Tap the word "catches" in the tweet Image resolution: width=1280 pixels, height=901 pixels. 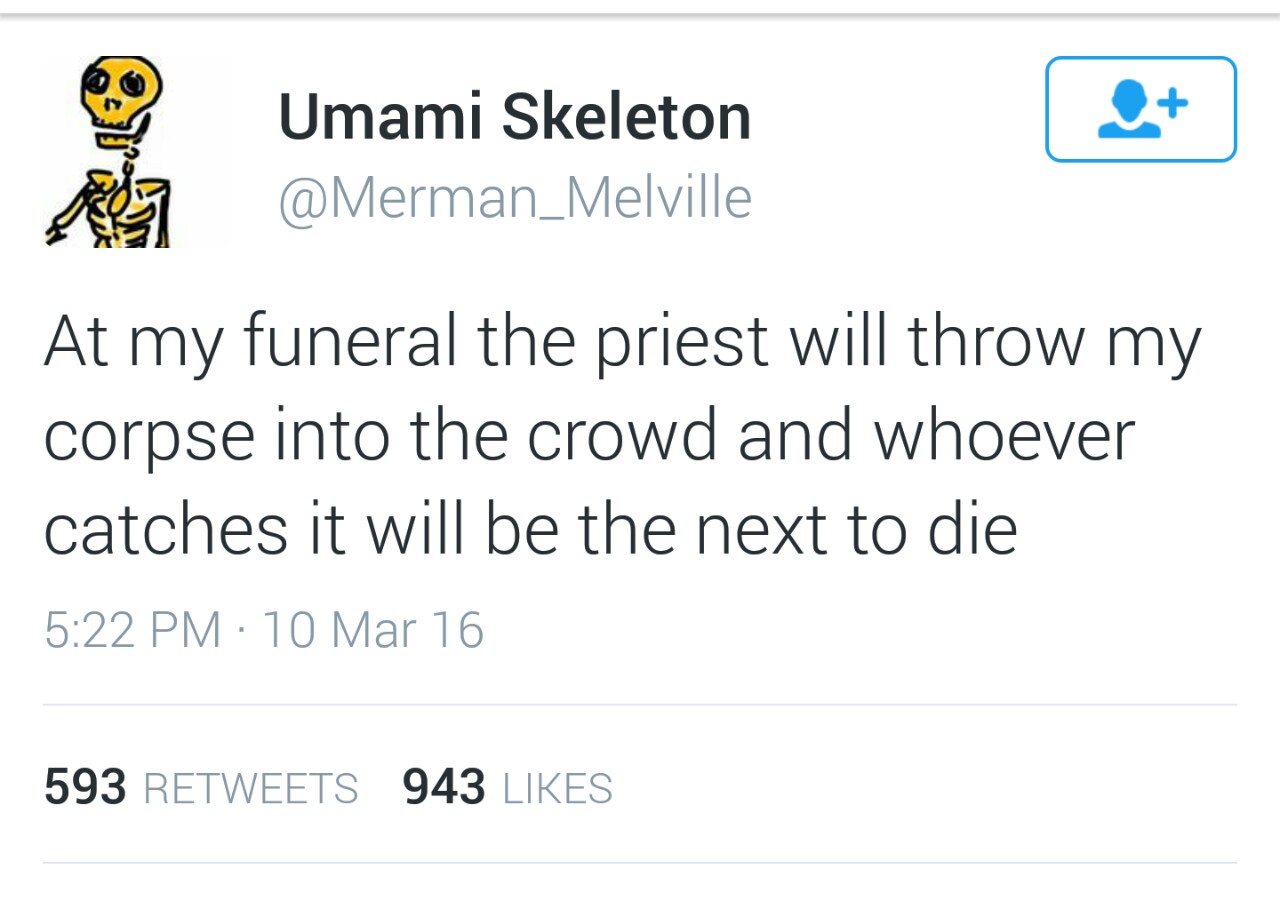coord(166,531)
